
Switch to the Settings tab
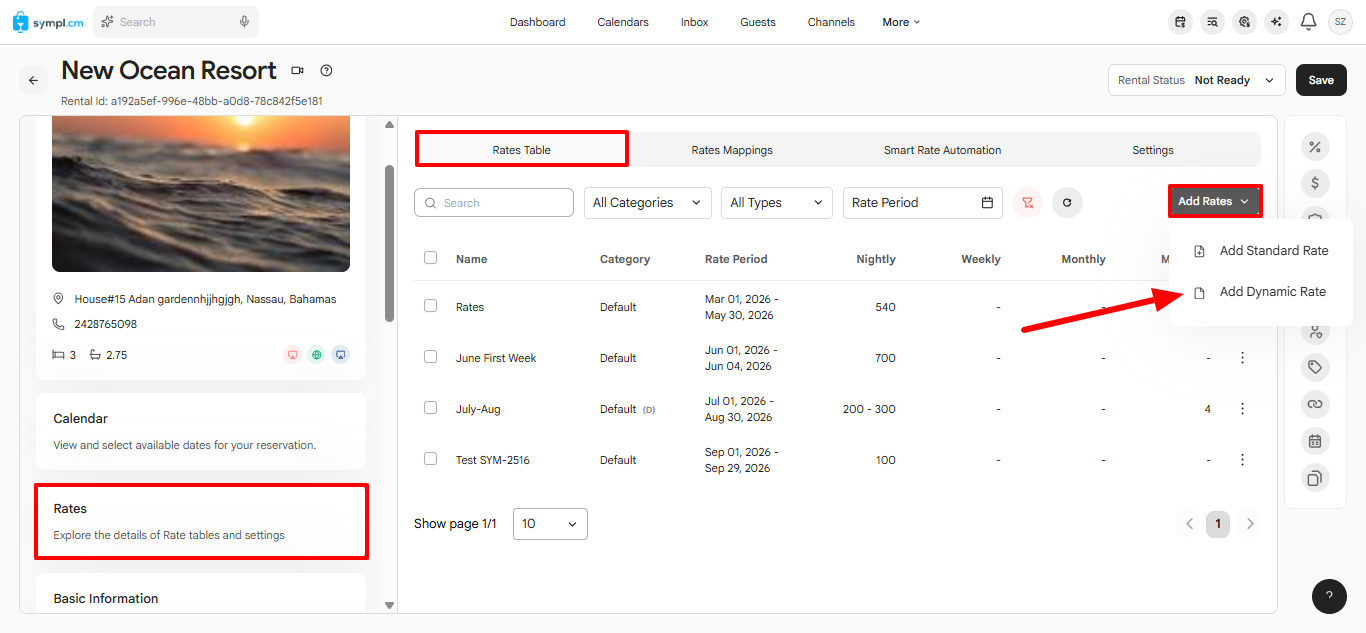pyautogui.click(x=1153, y=150)
